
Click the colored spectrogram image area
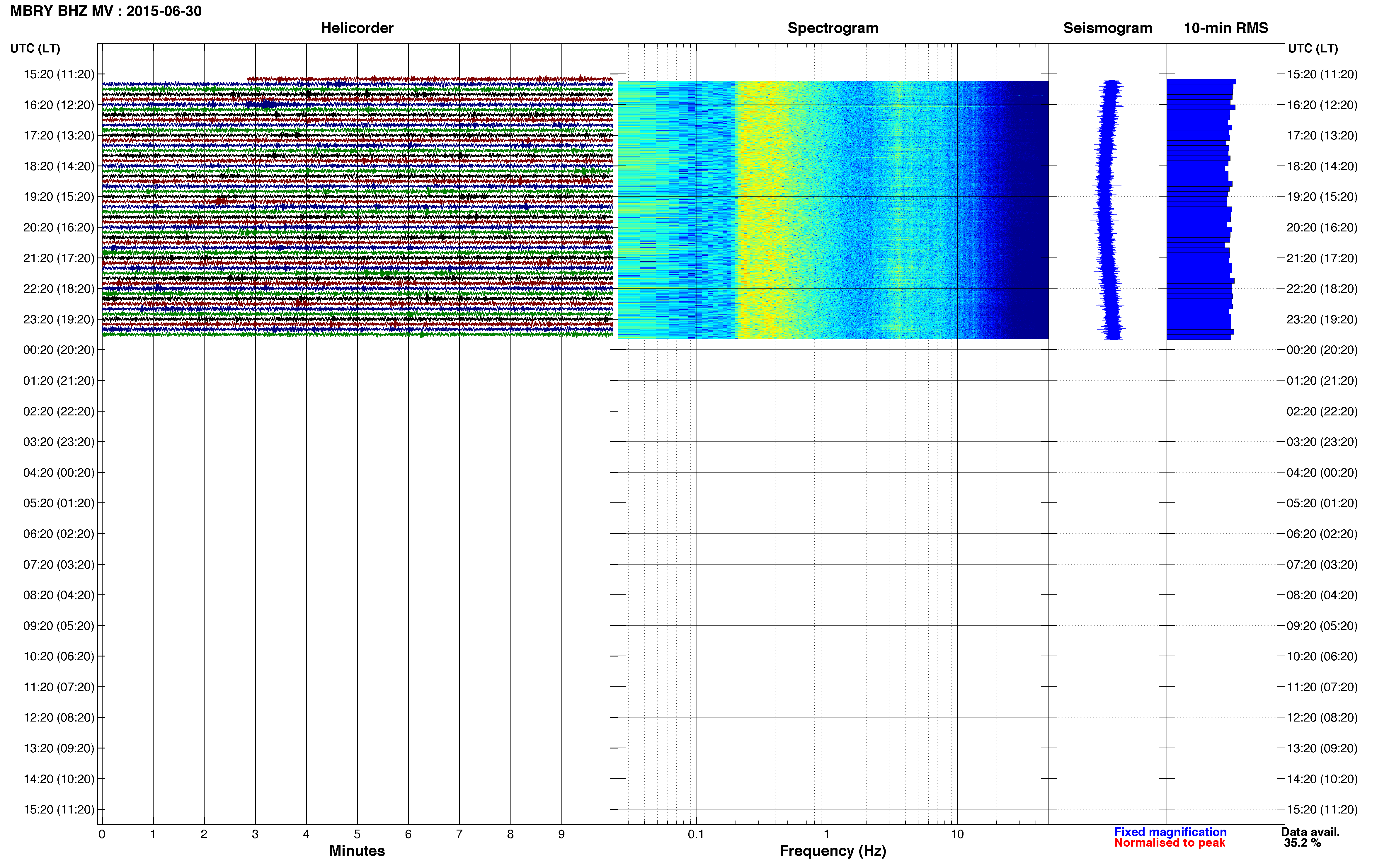833,209
